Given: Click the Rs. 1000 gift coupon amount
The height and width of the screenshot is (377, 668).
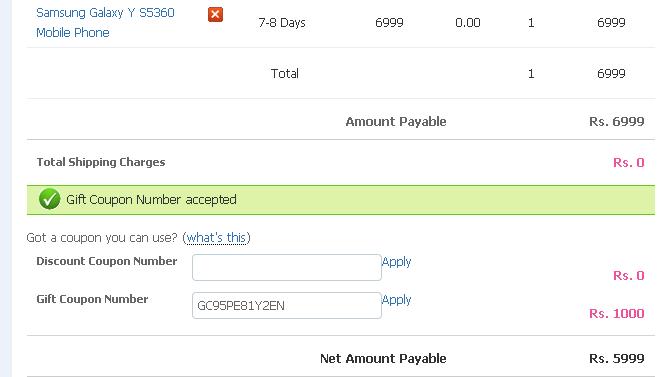Looking at the screenshot, I should click(616, 314).
